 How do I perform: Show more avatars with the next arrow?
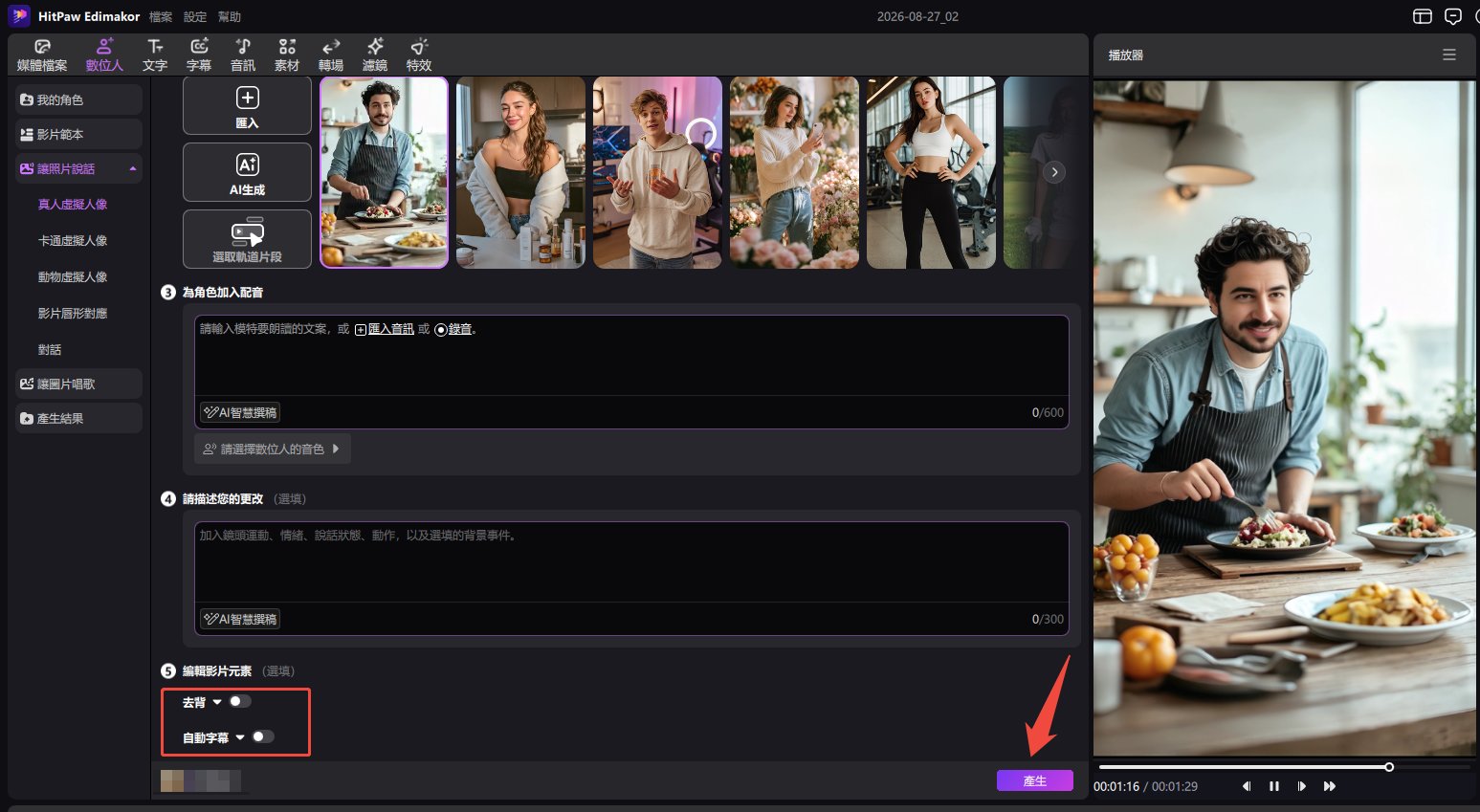pyautogui.click(x=1054, y=172)
